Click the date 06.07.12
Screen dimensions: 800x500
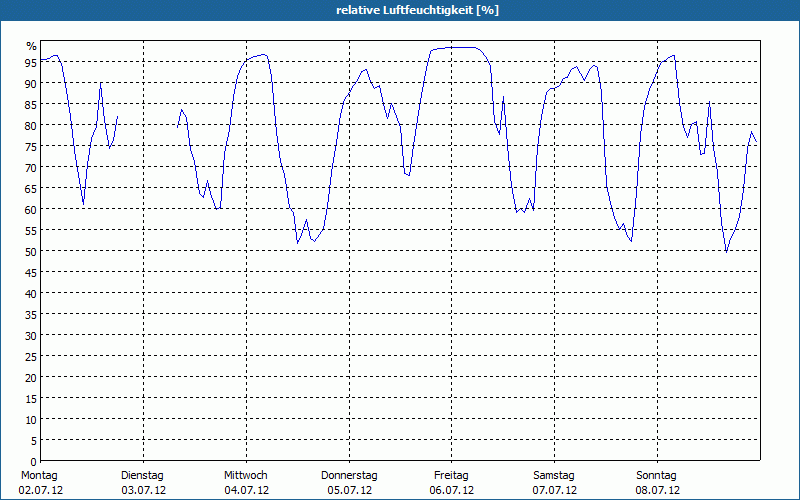(x=452, y=491)
